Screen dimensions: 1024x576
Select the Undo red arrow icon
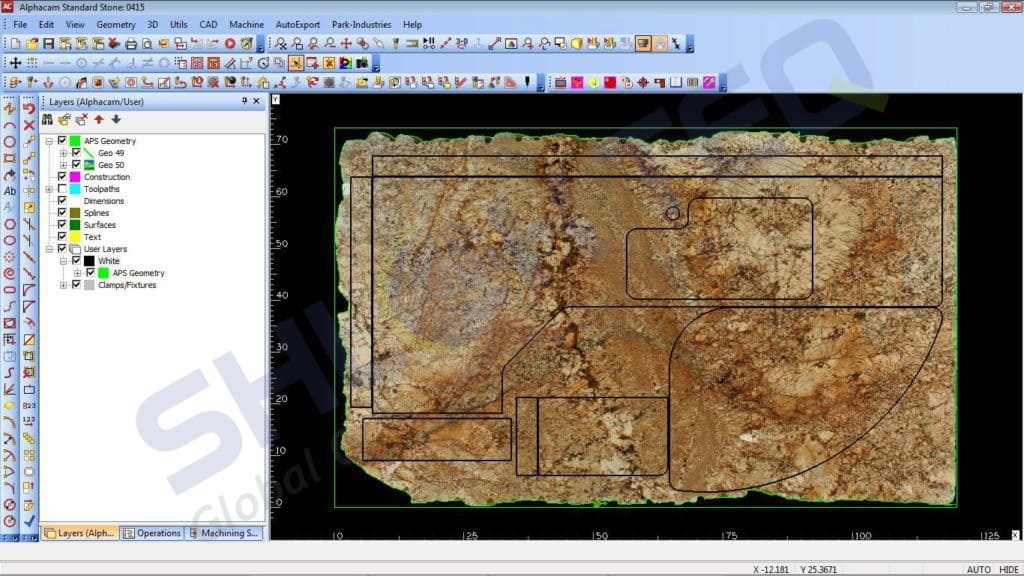pos(29,108)
